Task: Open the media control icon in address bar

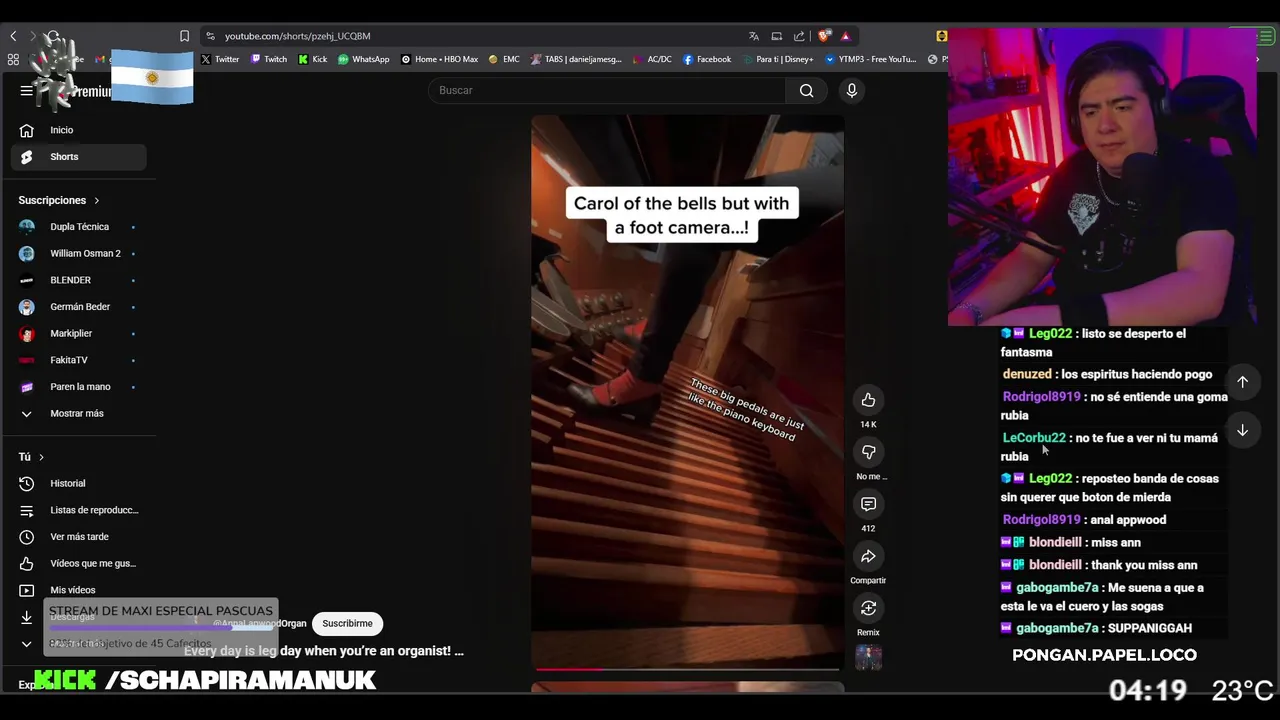Action: click(777, 36)
